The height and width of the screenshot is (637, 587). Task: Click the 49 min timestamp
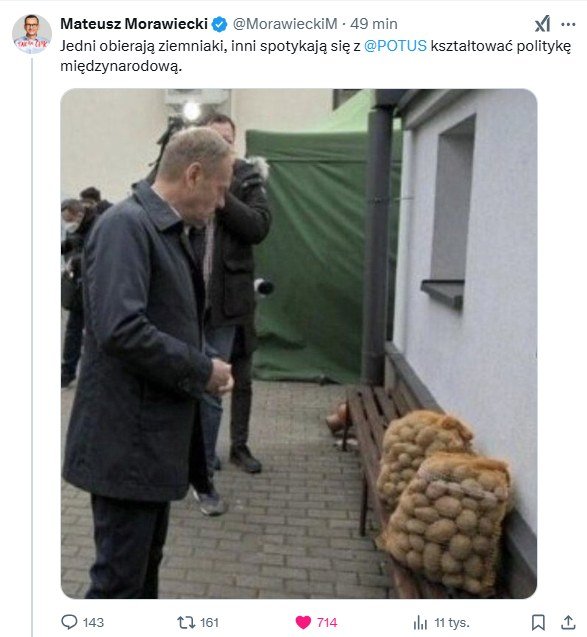374,24
